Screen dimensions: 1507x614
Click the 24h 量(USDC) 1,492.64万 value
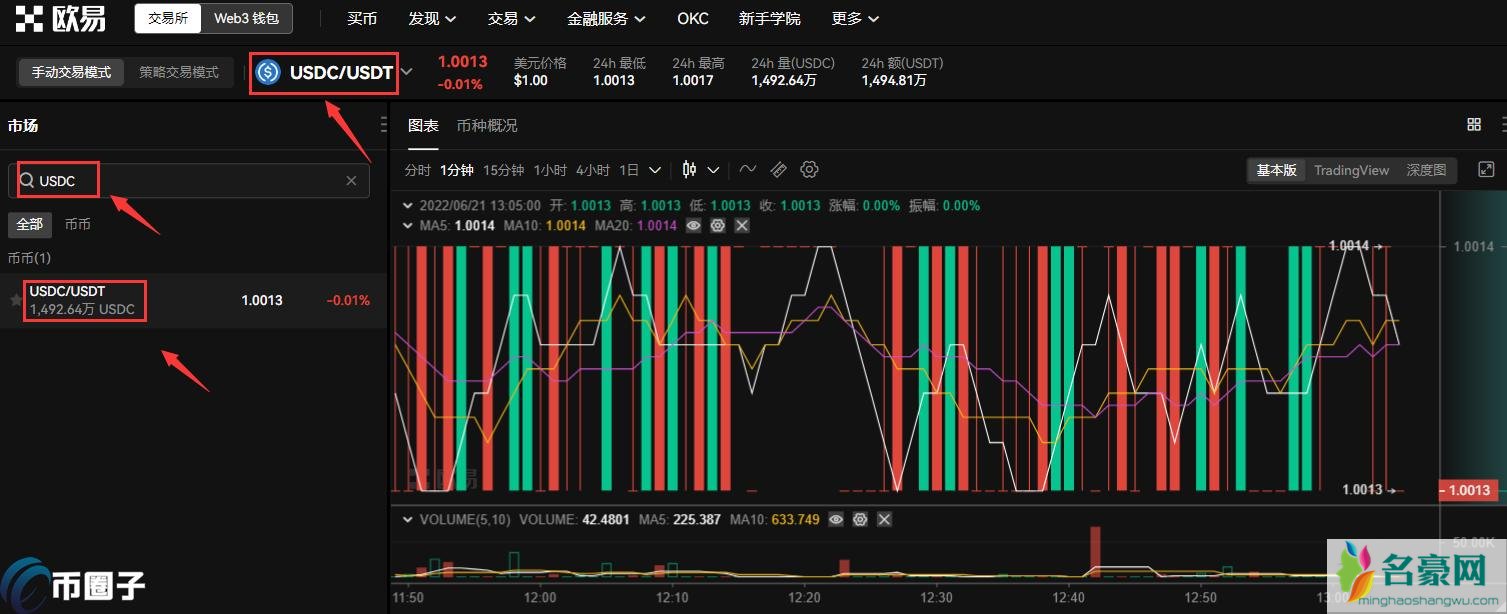[x=784, y=80]
